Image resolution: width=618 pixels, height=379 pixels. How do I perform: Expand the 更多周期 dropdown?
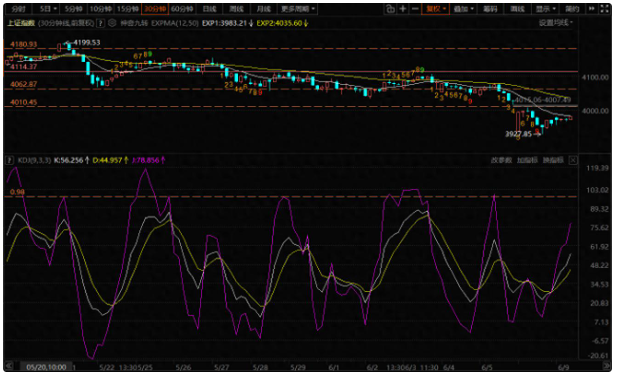click(x=298, y=9)
